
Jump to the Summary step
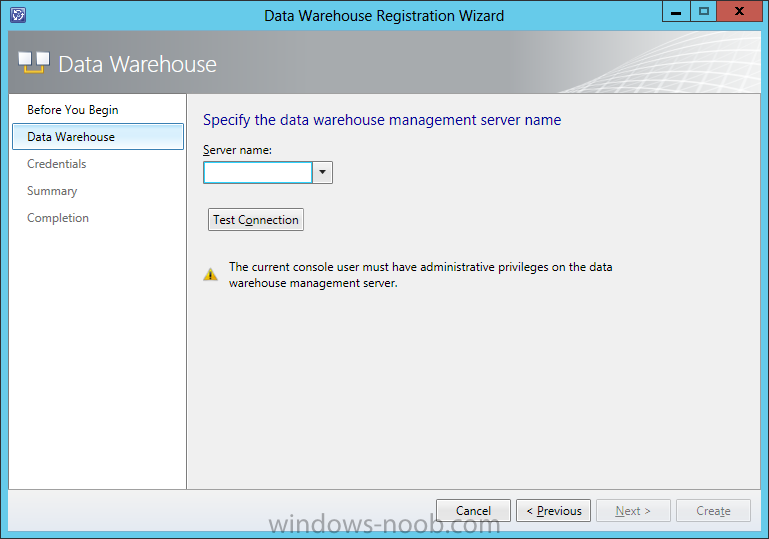tap(52, 191)
